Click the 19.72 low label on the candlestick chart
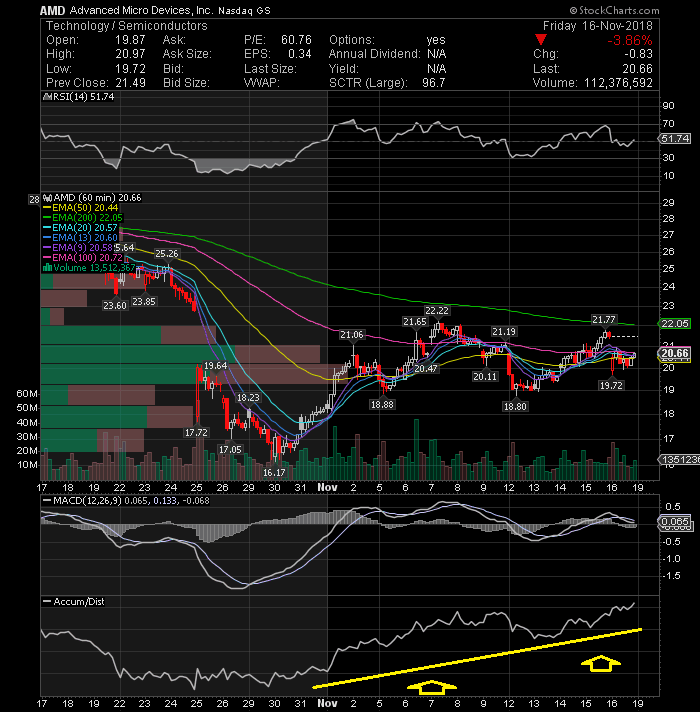 (x=611, y=386)
